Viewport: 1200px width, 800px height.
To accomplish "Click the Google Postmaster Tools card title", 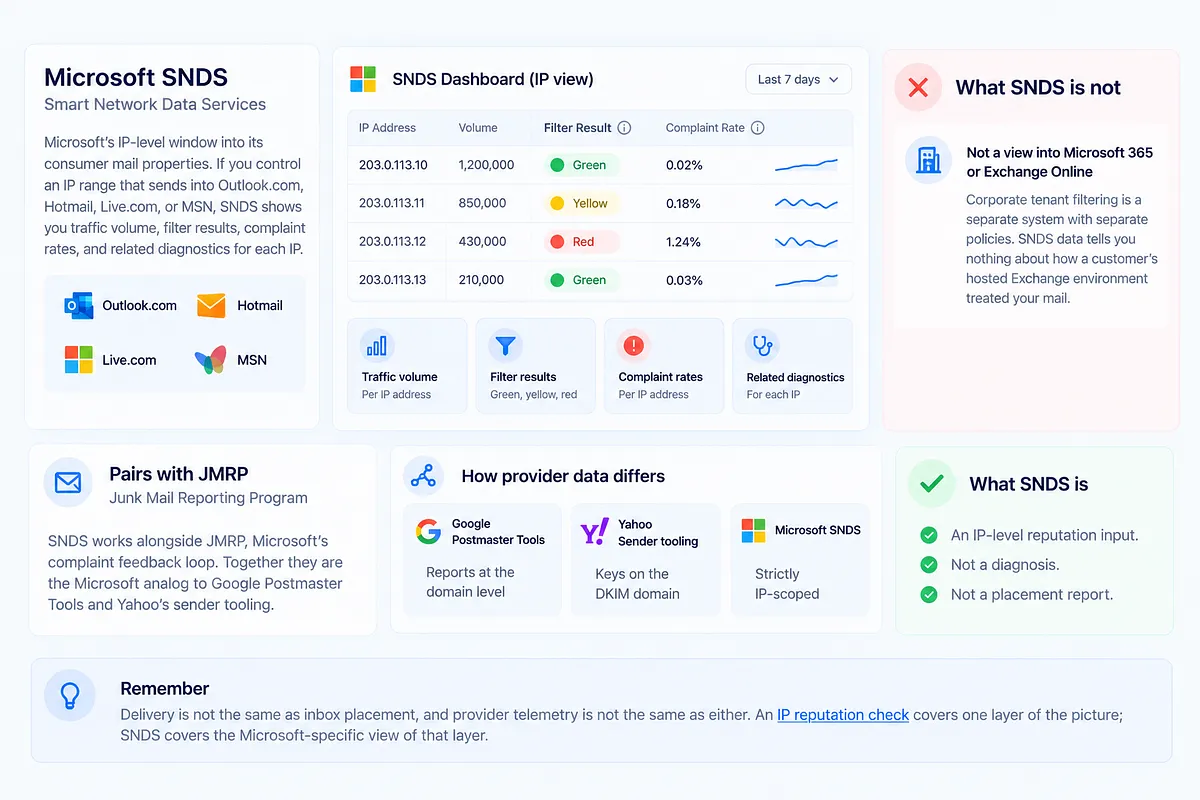I will [x=498, y=531].
